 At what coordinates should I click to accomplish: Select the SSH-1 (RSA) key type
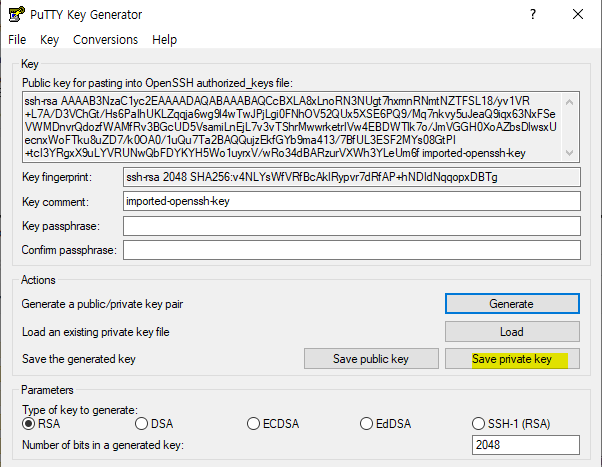click(511, 424)
